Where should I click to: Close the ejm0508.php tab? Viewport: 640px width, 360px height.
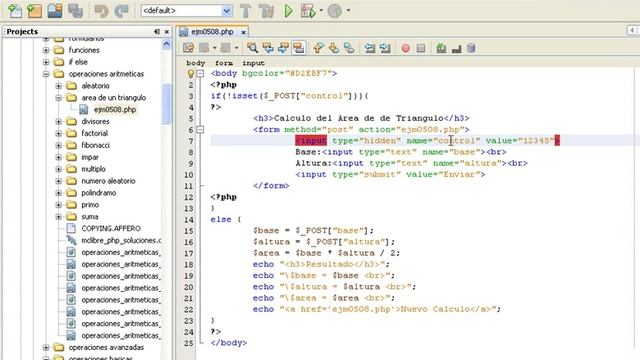point(243,32)
